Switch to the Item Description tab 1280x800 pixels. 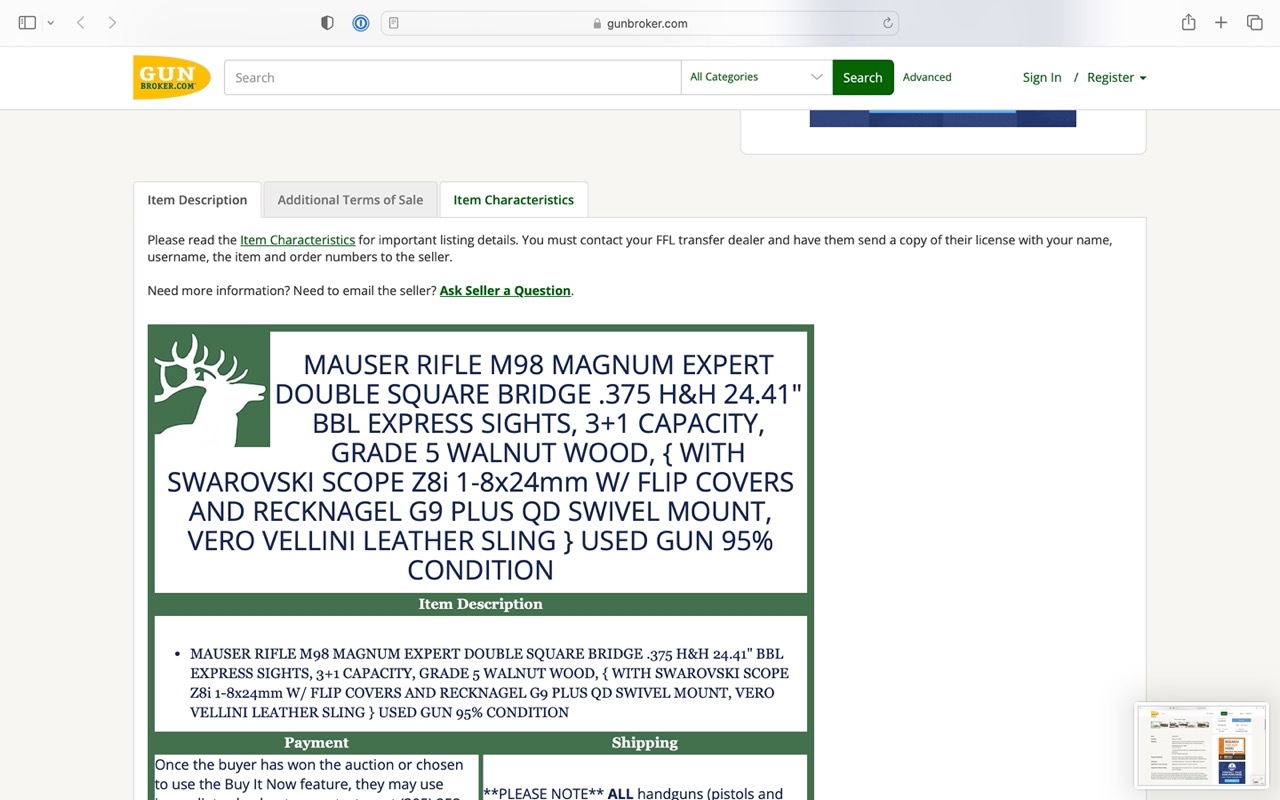click(x=197, y=200)
